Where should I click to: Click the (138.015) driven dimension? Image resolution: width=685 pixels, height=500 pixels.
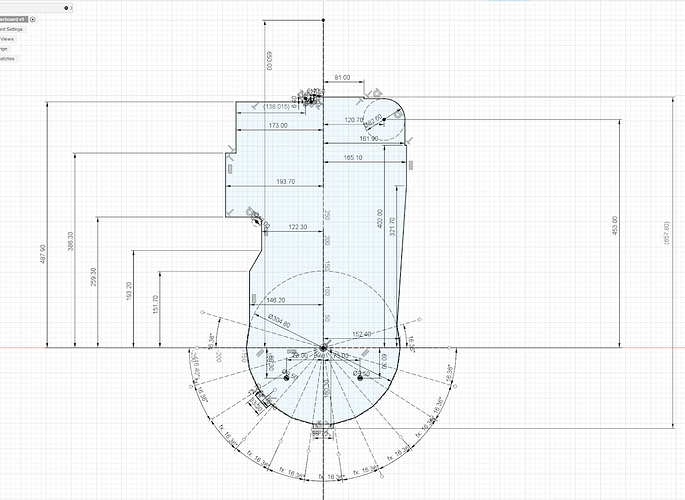coord(276,107)
